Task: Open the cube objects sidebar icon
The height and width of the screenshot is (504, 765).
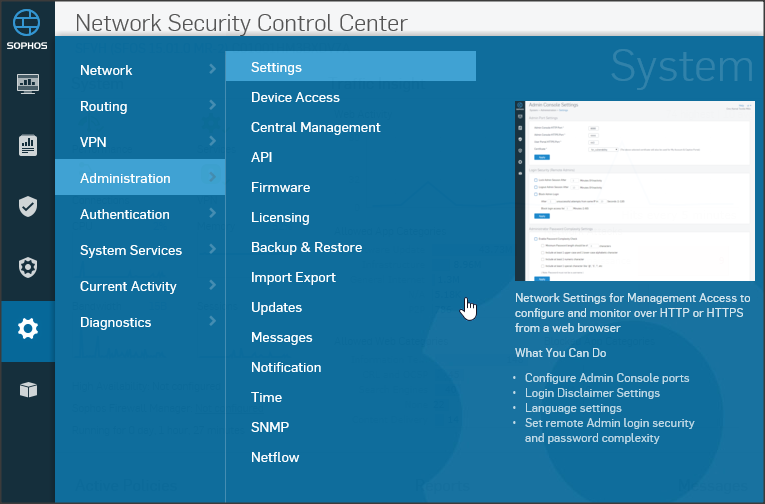Action: pos(28,390)
